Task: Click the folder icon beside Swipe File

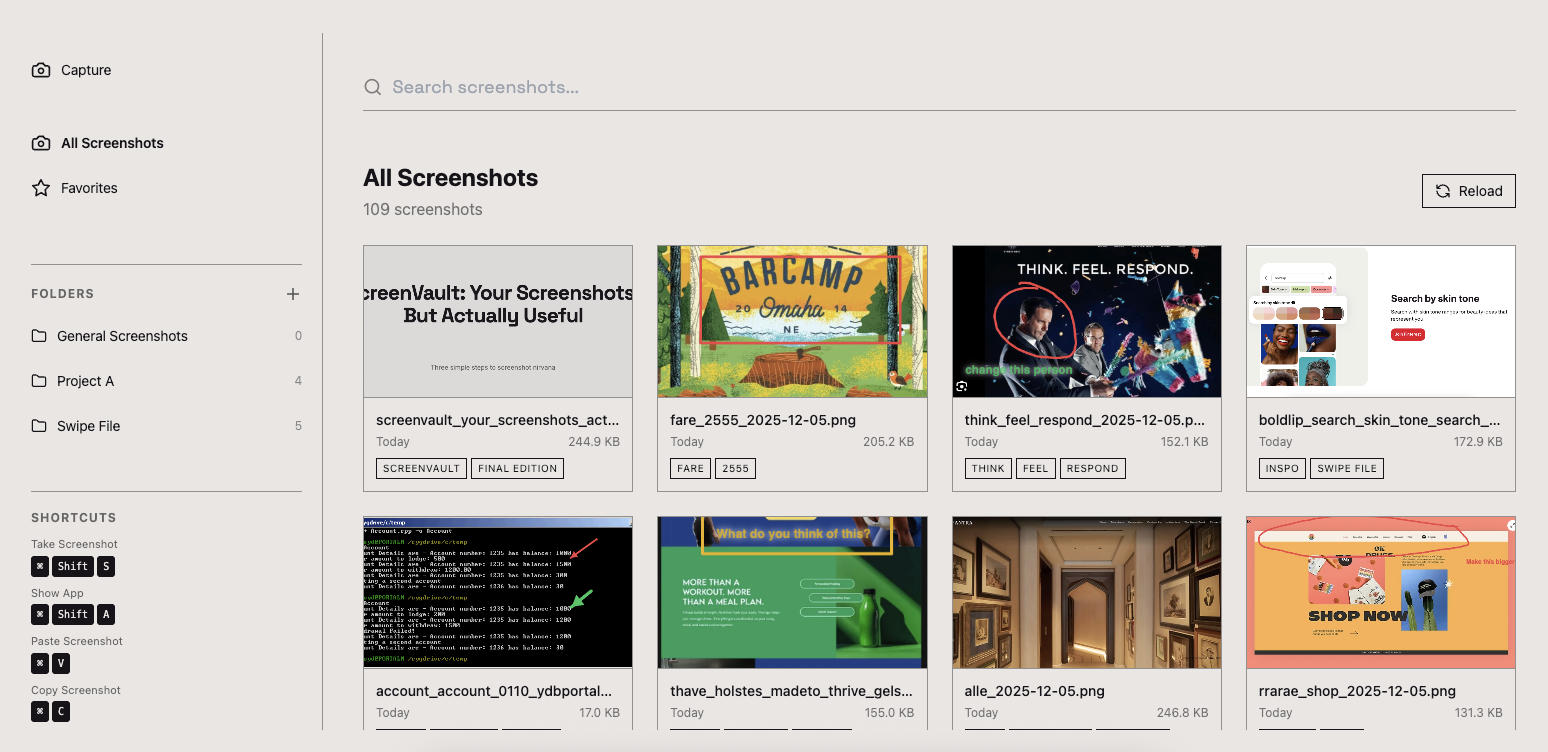Action: pyautogui.click(x=40, y=426)
